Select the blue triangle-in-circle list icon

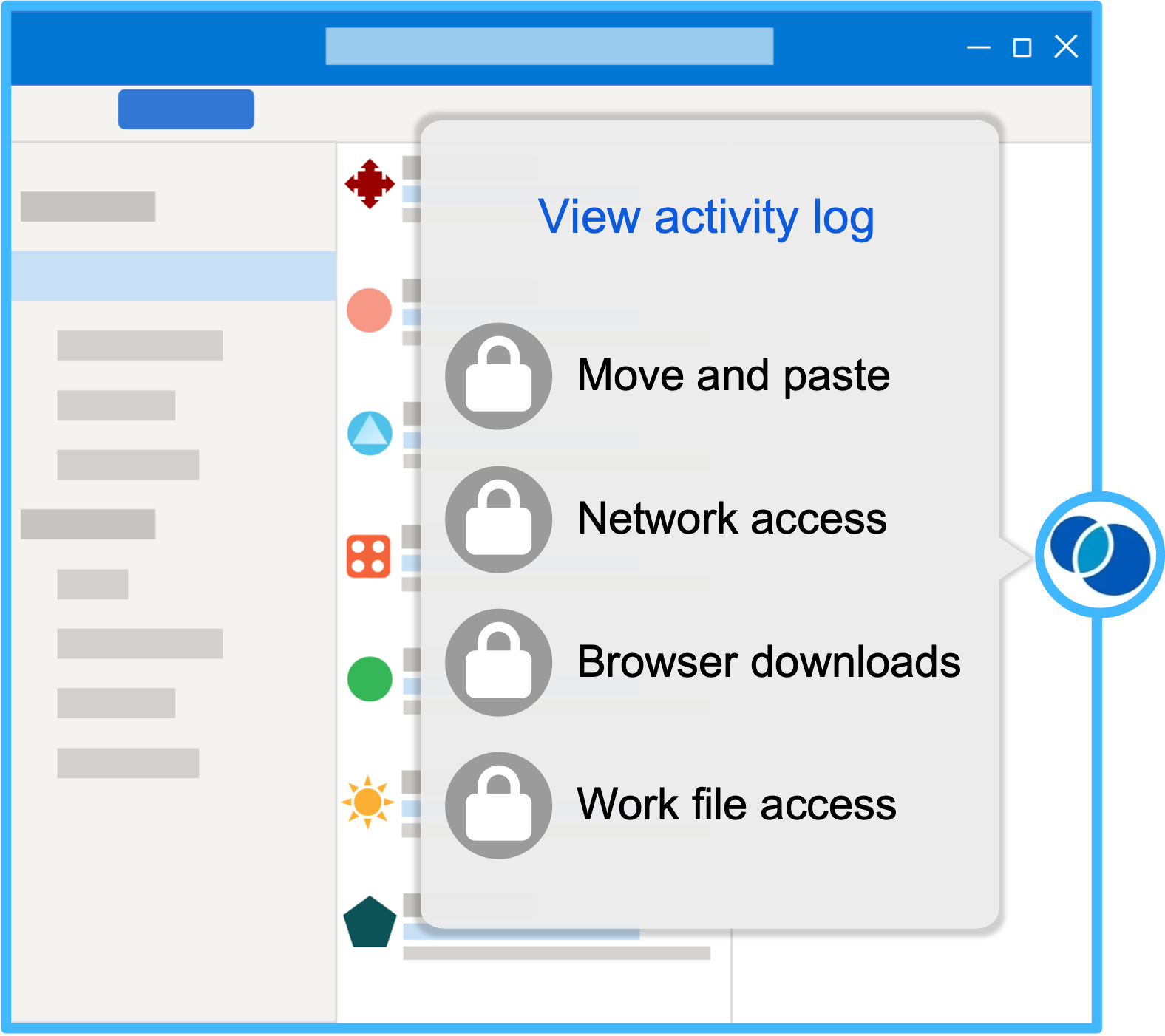tap(370, 433)
